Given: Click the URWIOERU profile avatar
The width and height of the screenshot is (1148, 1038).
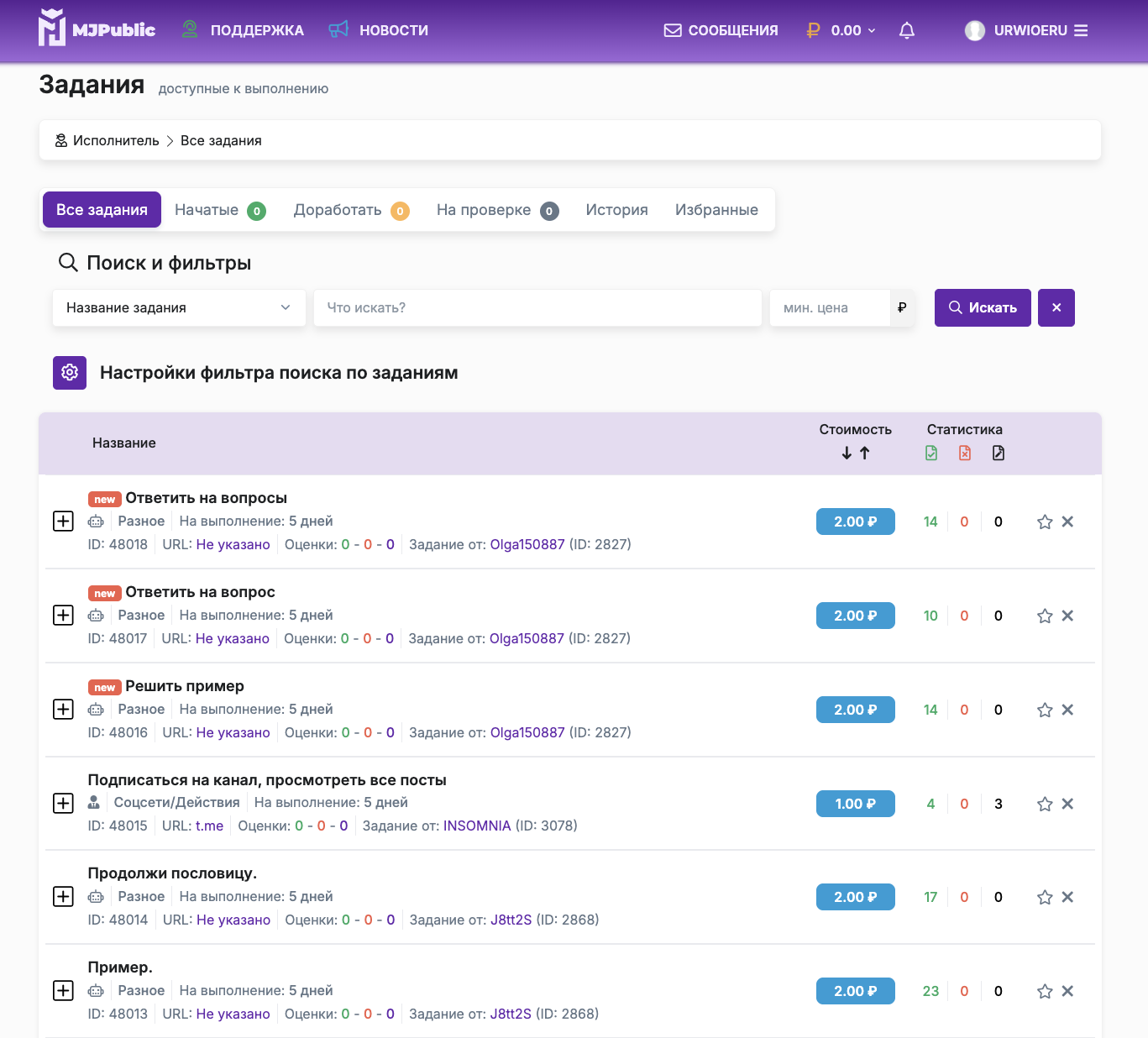Looking at the screenshot, I should (x=974, y=30).
